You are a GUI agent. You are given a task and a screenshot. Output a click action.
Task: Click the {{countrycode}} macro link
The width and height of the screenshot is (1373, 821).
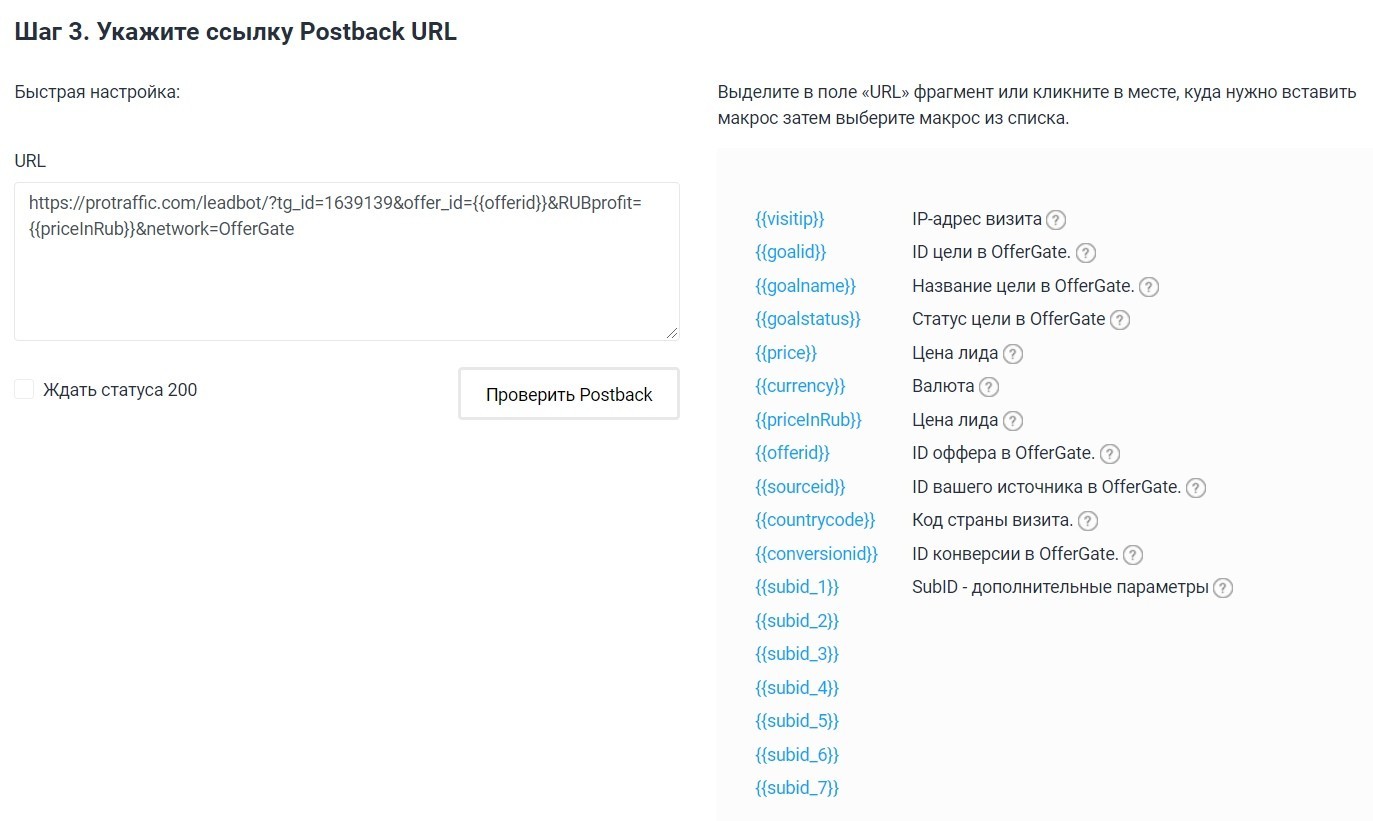(815, 520)
